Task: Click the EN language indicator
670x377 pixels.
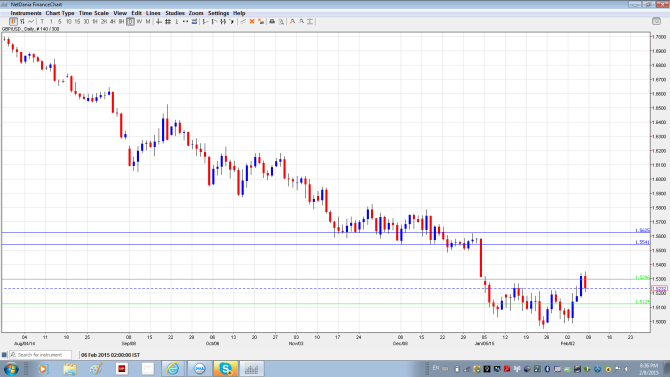Action: (x=436, y=368)
